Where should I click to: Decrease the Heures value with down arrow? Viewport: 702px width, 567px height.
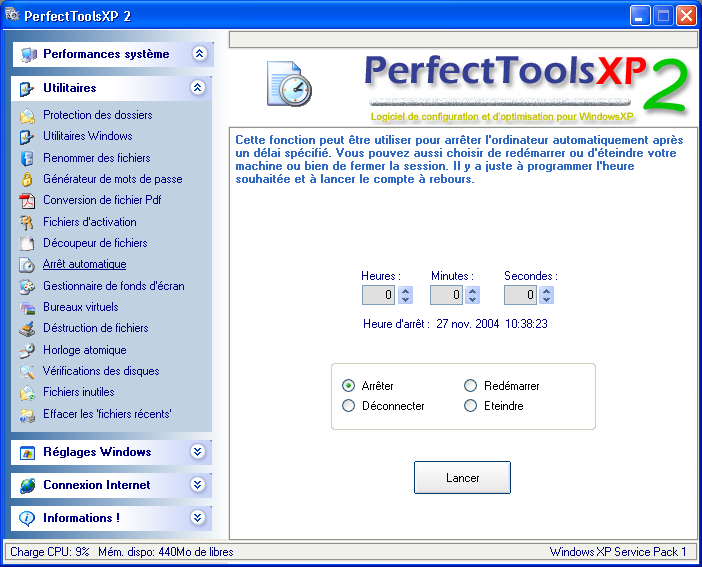click(x=405, y=300)
